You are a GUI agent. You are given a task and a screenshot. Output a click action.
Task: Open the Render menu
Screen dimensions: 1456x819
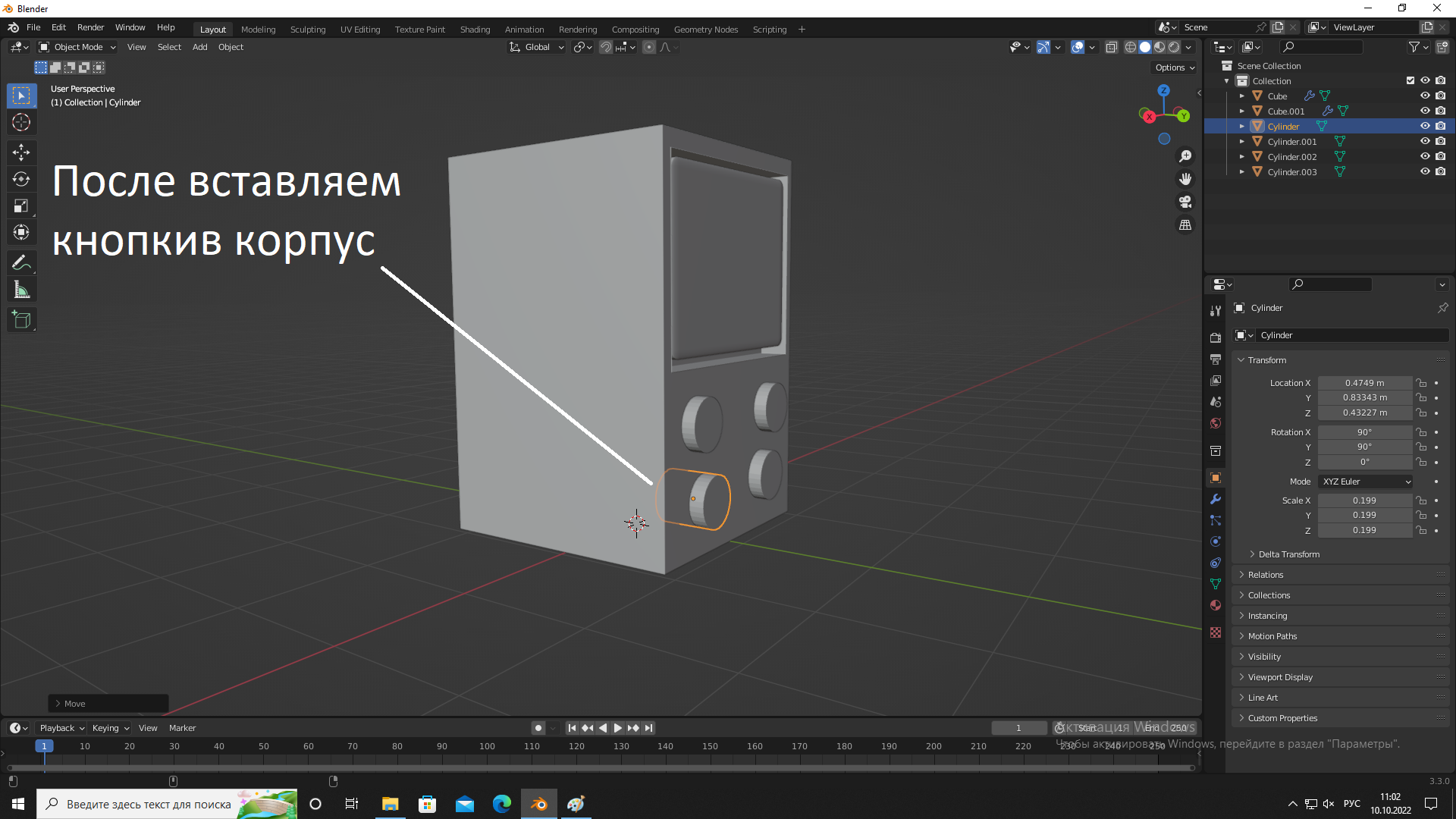pos(90,27)
